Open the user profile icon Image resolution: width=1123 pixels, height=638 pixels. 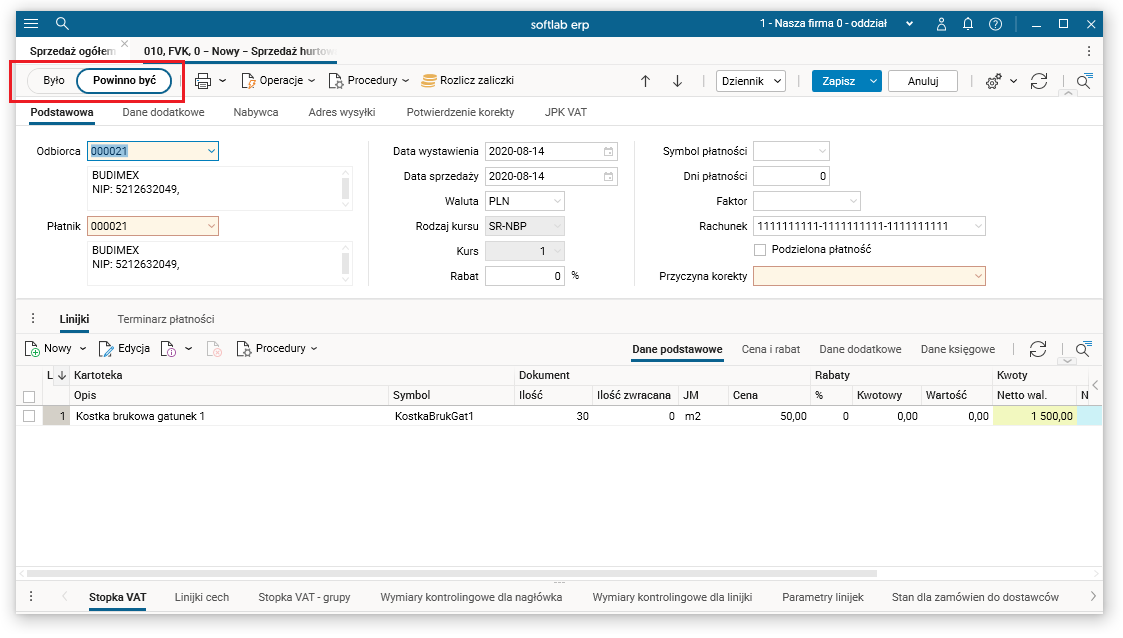point(941,24)
